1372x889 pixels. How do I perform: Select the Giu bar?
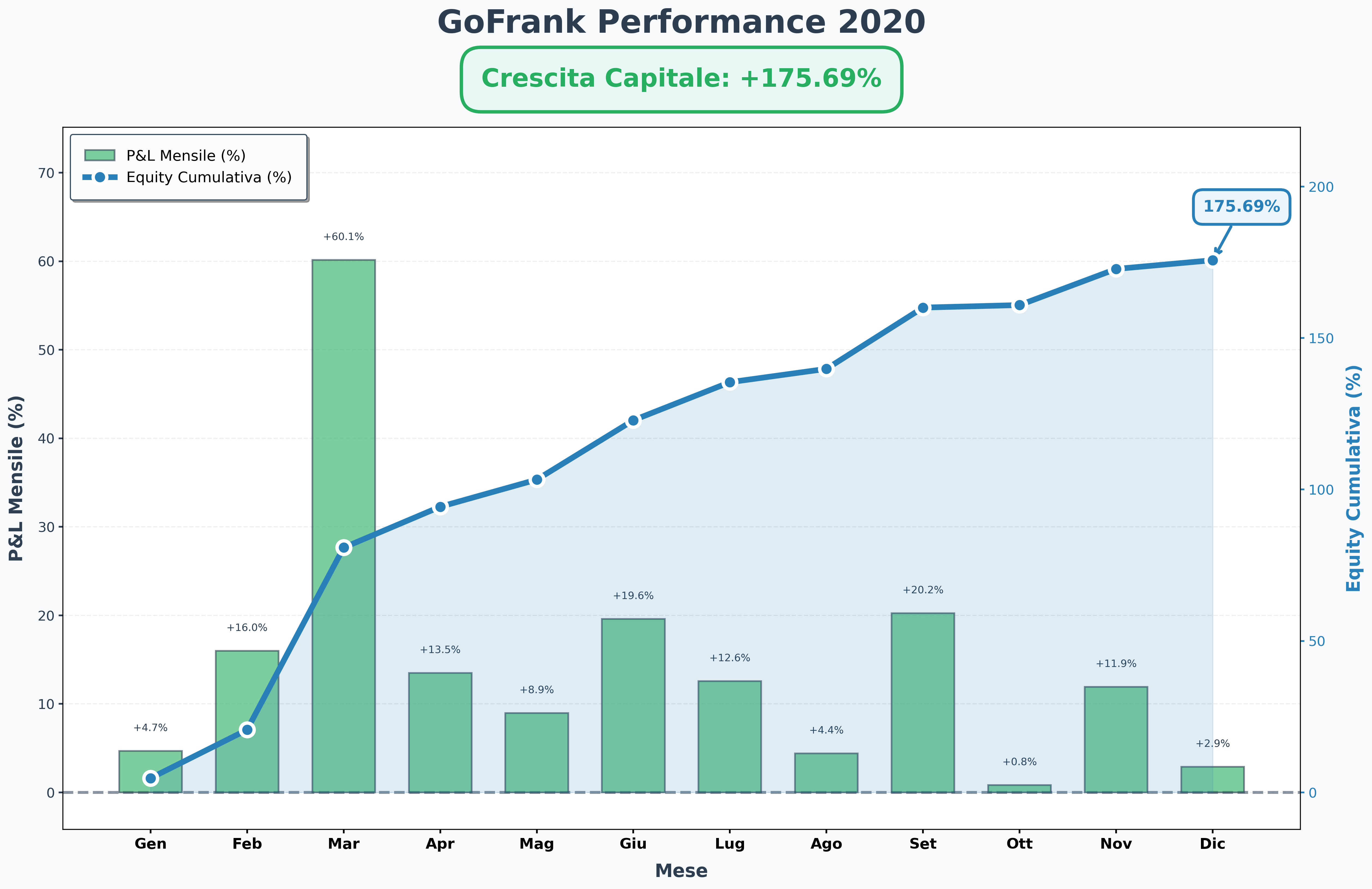tap(633, 706)
